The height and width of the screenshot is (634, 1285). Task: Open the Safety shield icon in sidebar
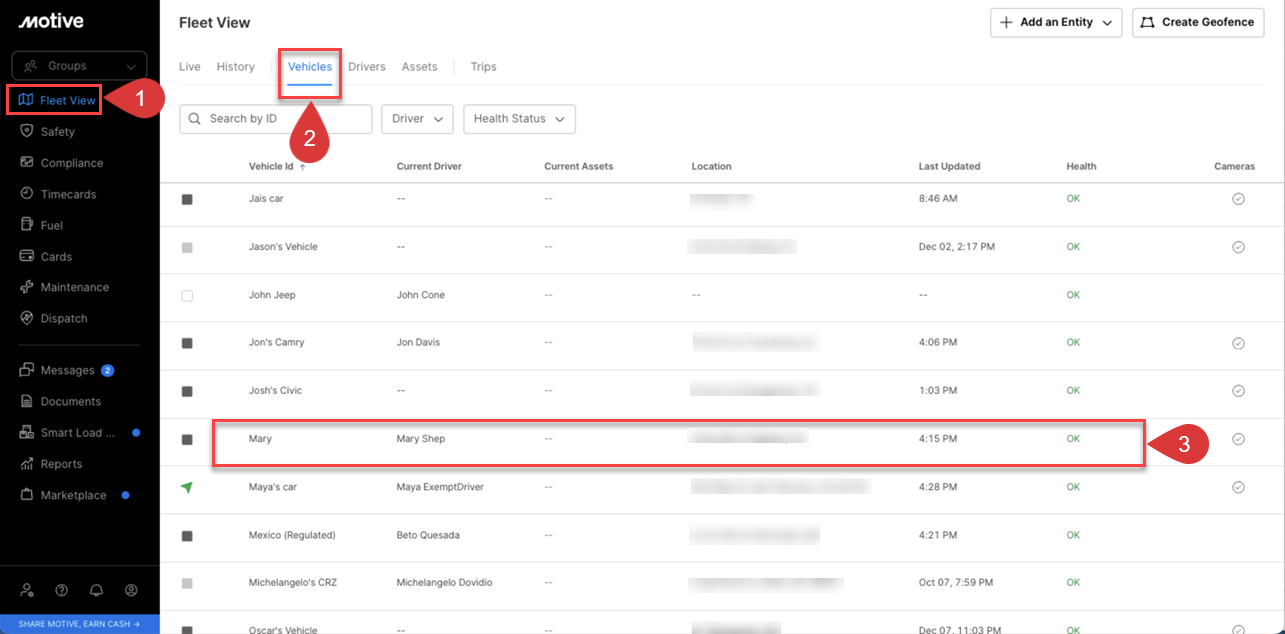coord(27,131)
